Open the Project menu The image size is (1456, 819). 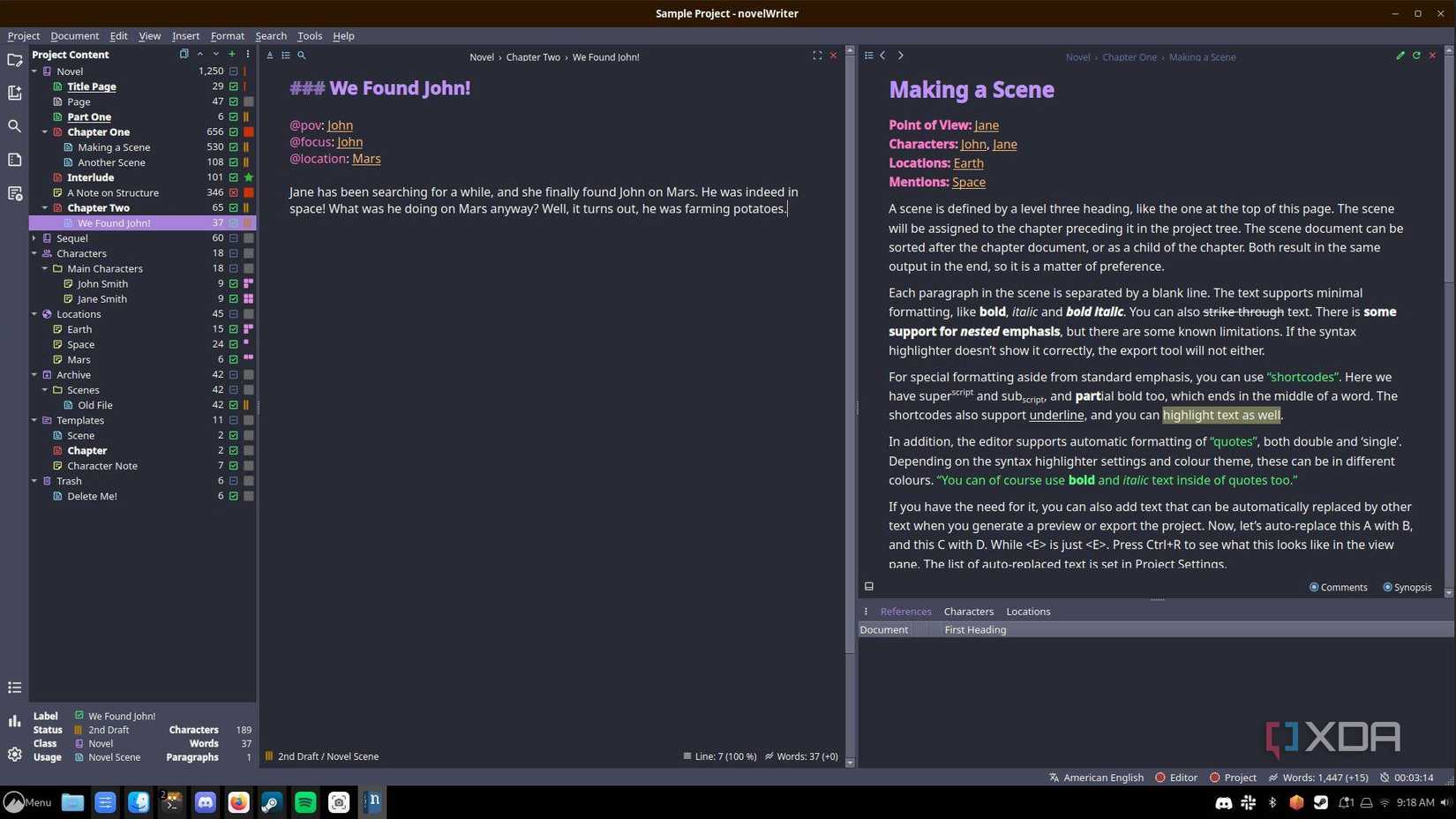click(x=24, y=36)
